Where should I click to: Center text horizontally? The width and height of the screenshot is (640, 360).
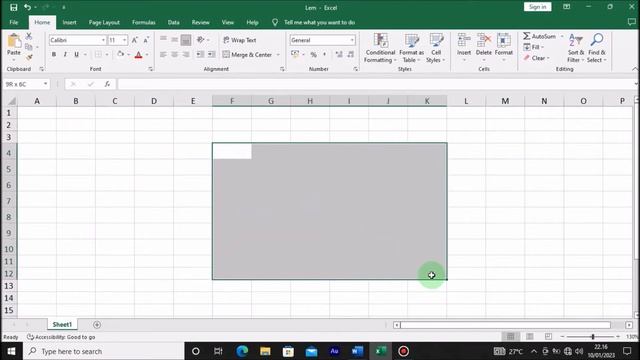click(x=174, y=54)
